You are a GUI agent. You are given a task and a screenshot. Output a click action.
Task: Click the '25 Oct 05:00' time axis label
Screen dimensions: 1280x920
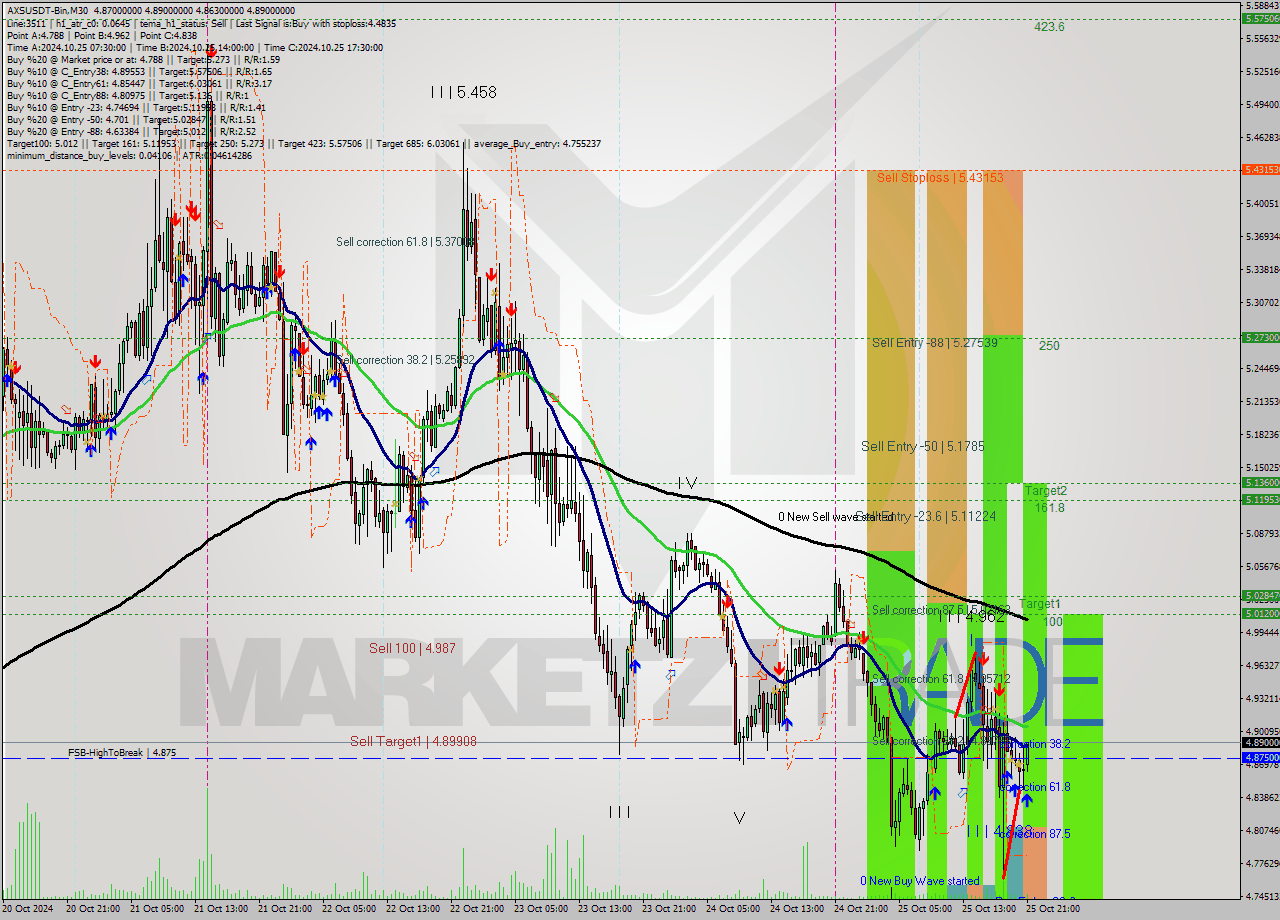[x=924, y=908]
